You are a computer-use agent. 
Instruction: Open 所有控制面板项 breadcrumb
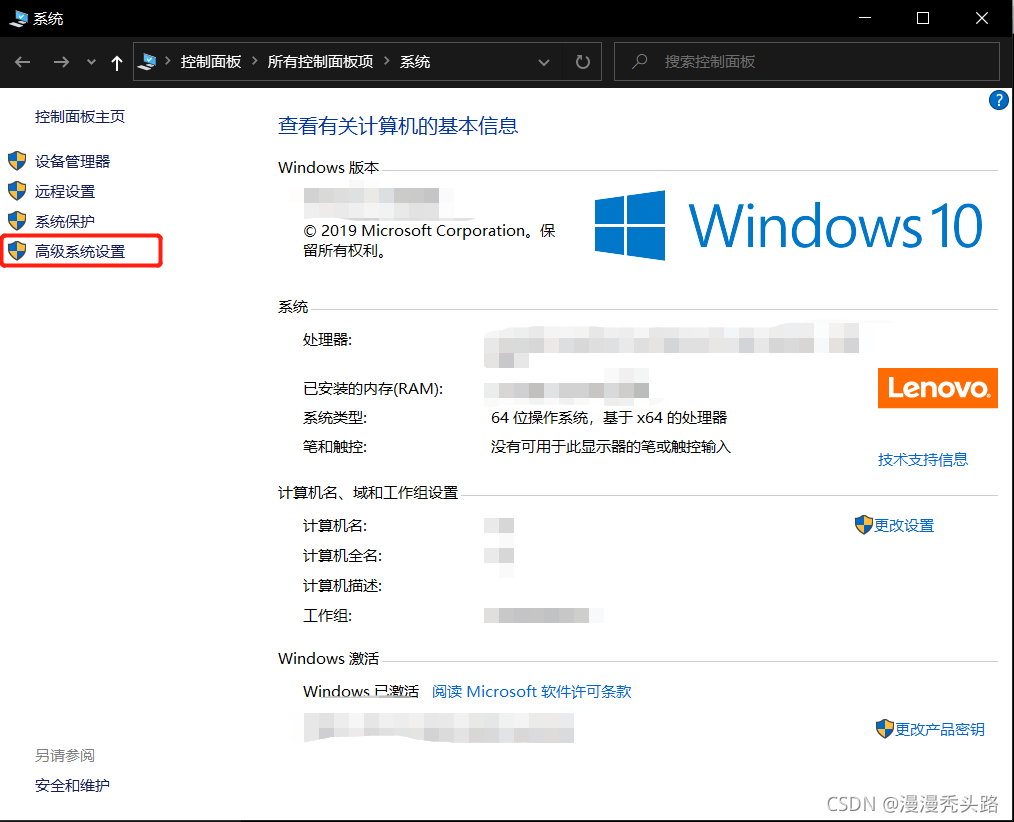320,61
